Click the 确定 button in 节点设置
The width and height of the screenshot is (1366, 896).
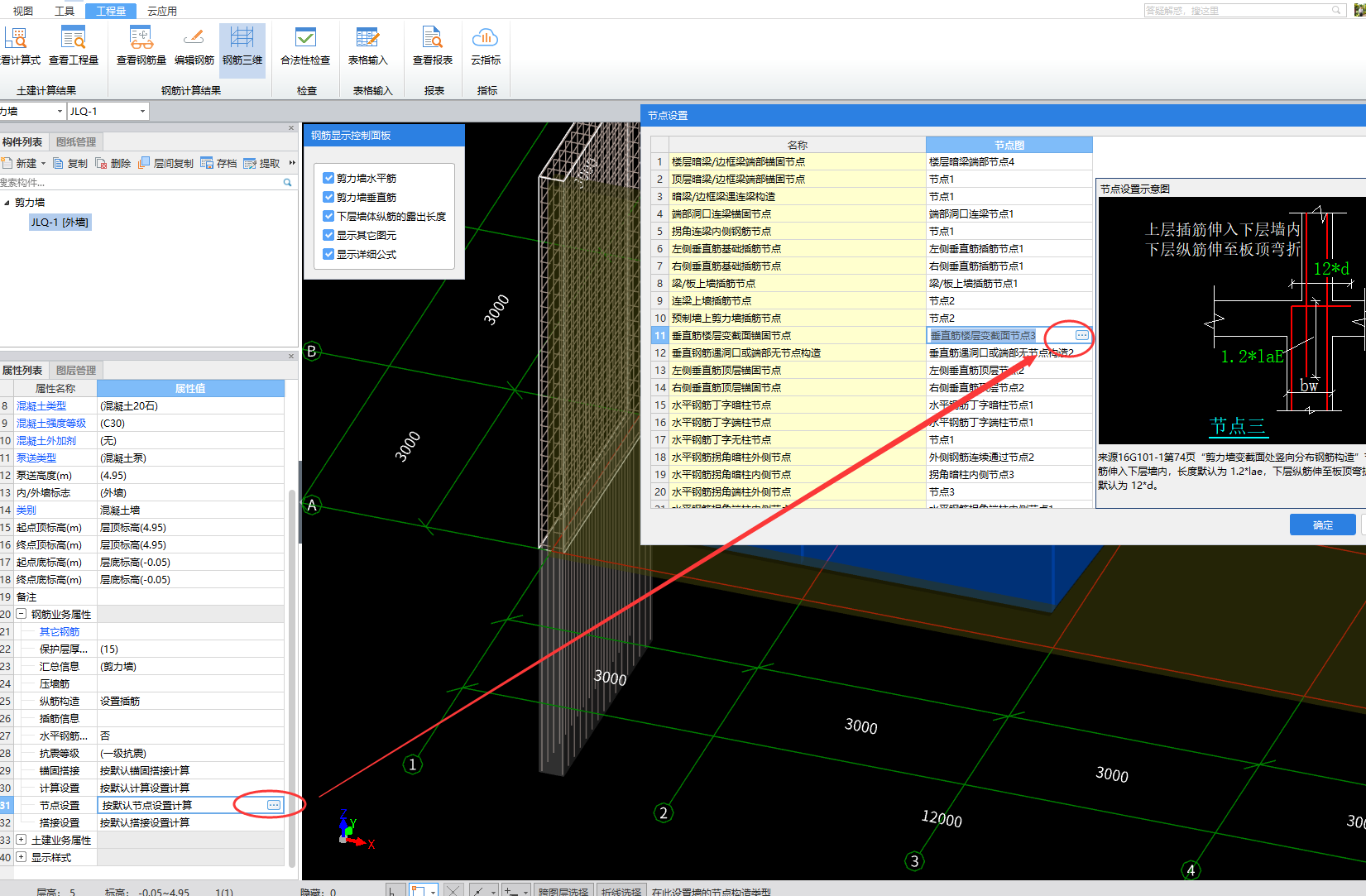tap(1322, 525)
